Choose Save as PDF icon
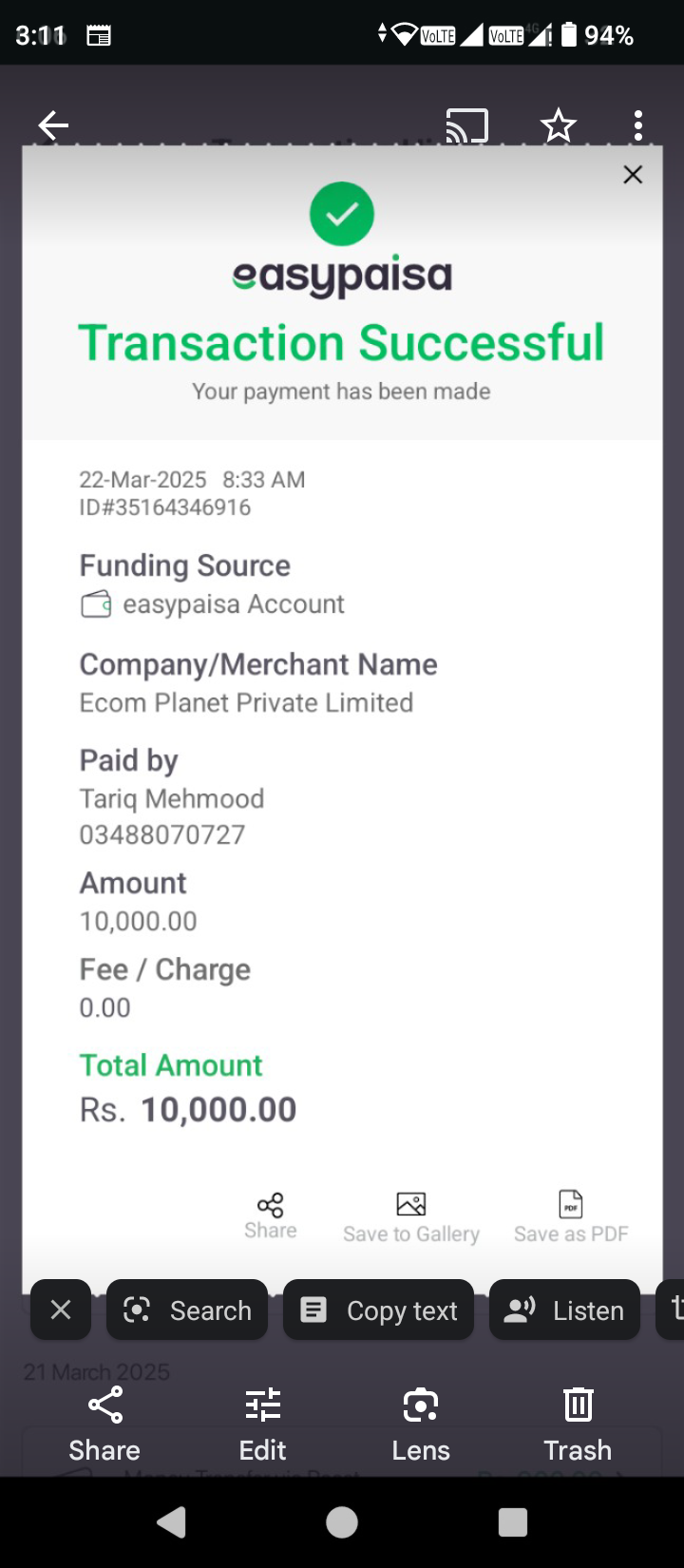684x1568 pixels. point(571,1204)
